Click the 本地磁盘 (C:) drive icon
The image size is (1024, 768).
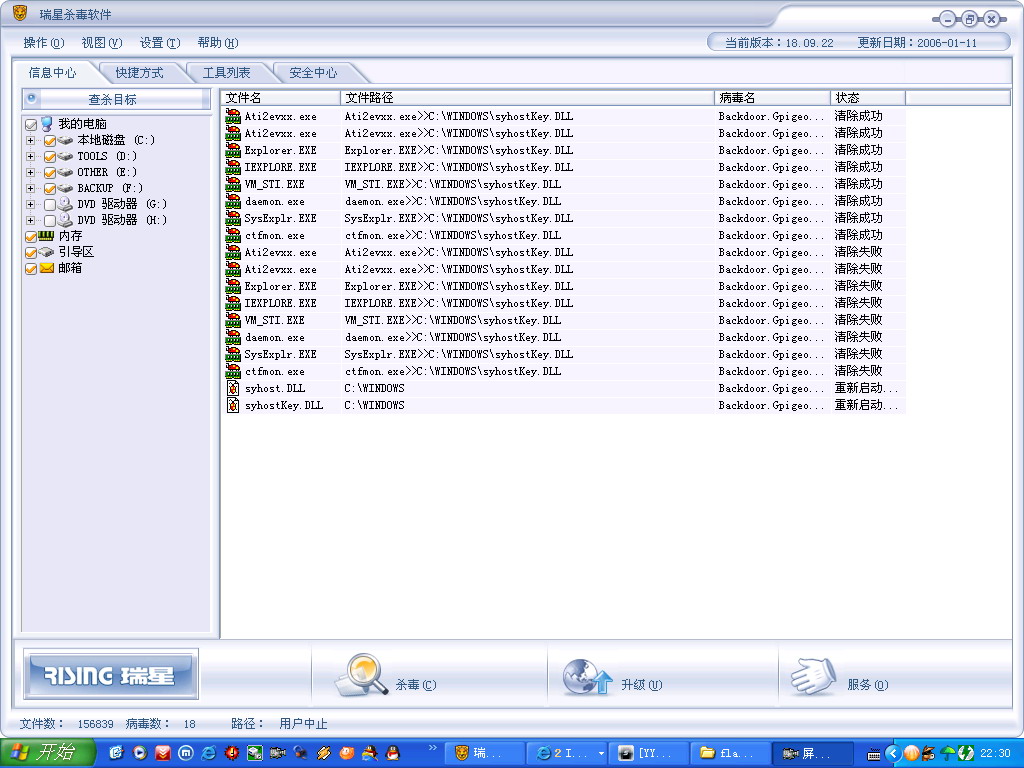(x=65, y=140)
